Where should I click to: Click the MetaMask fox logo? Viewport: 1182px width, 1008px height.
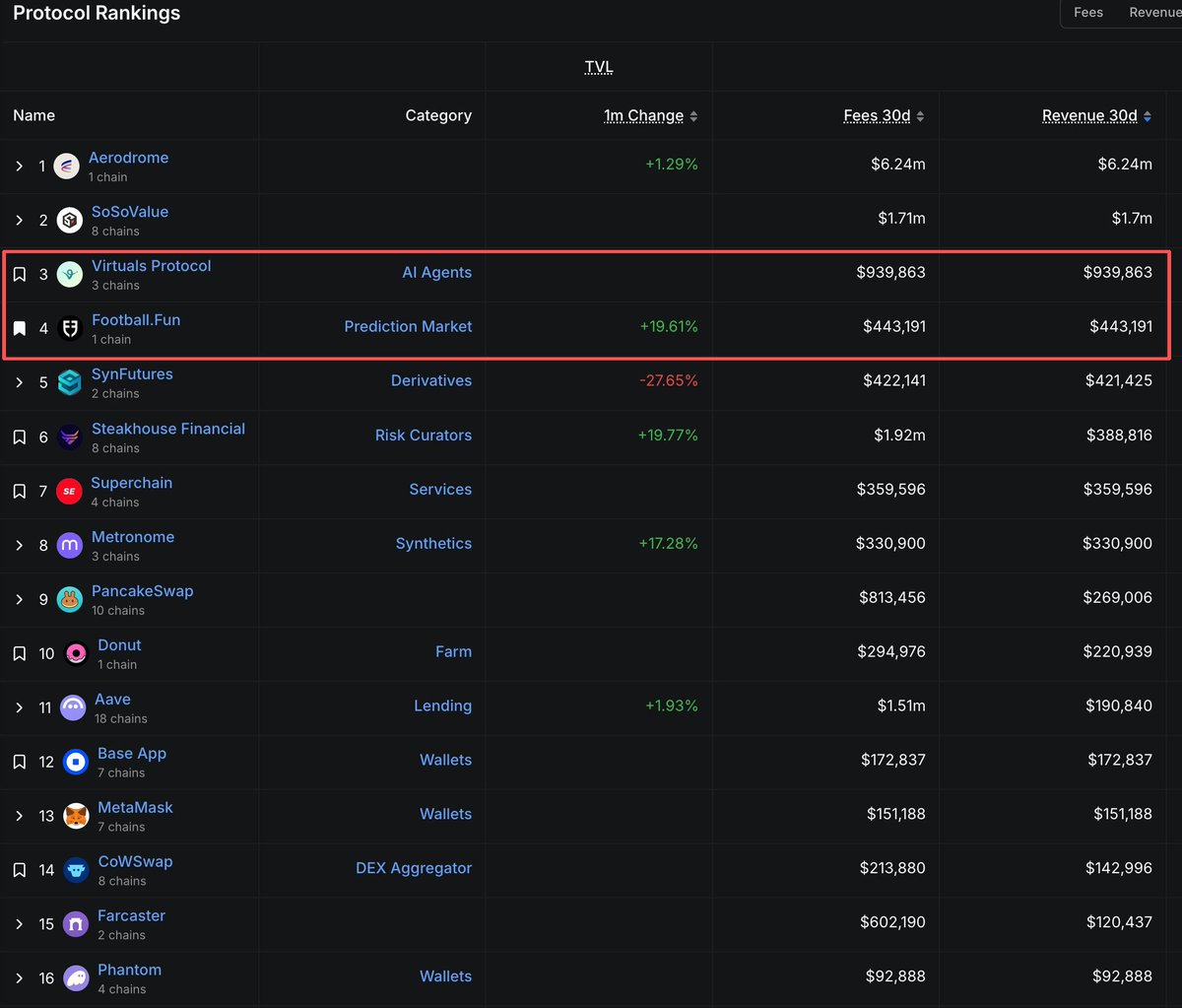(76, 816)
